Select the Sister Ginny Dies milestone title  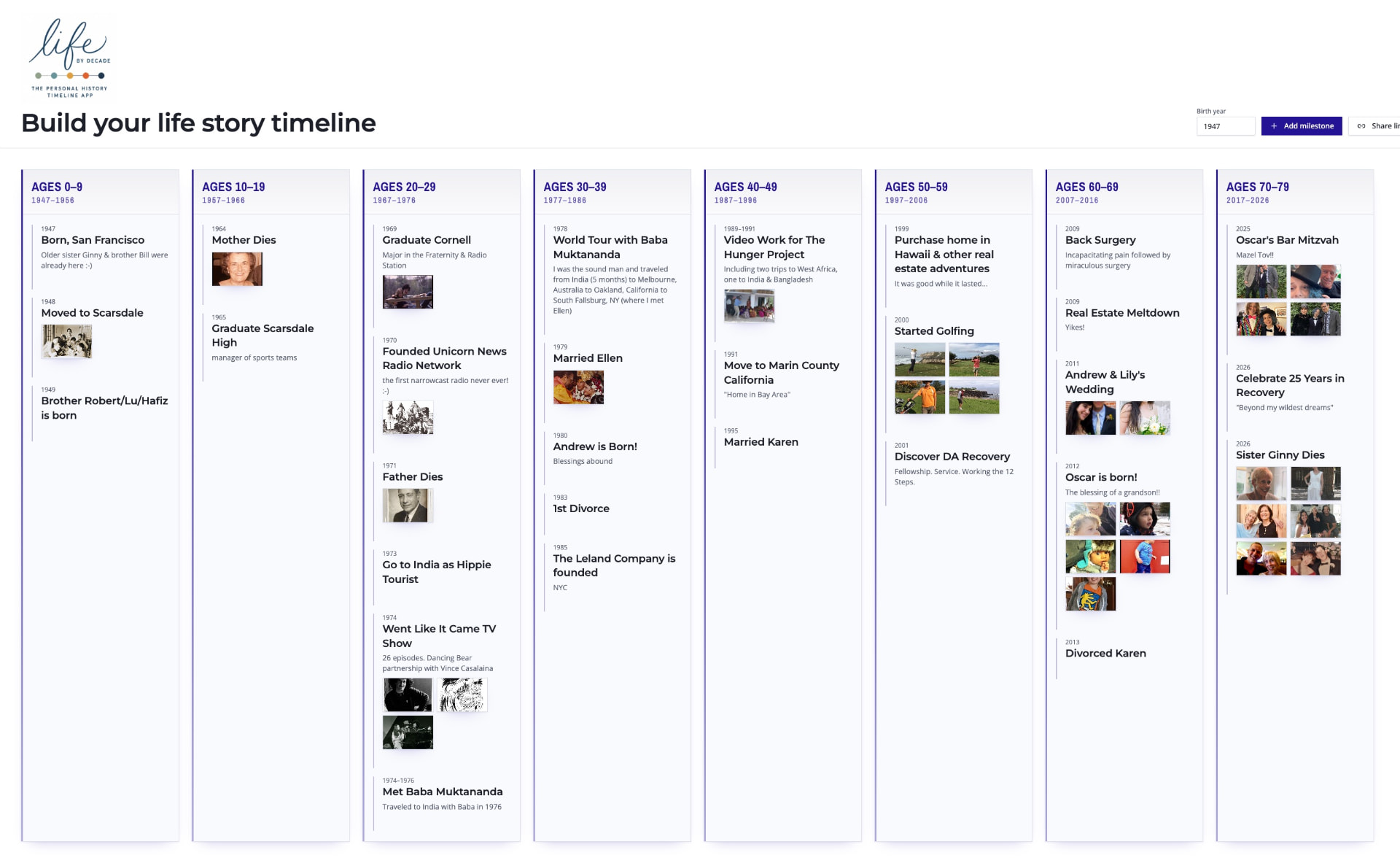click(1280, 455)
